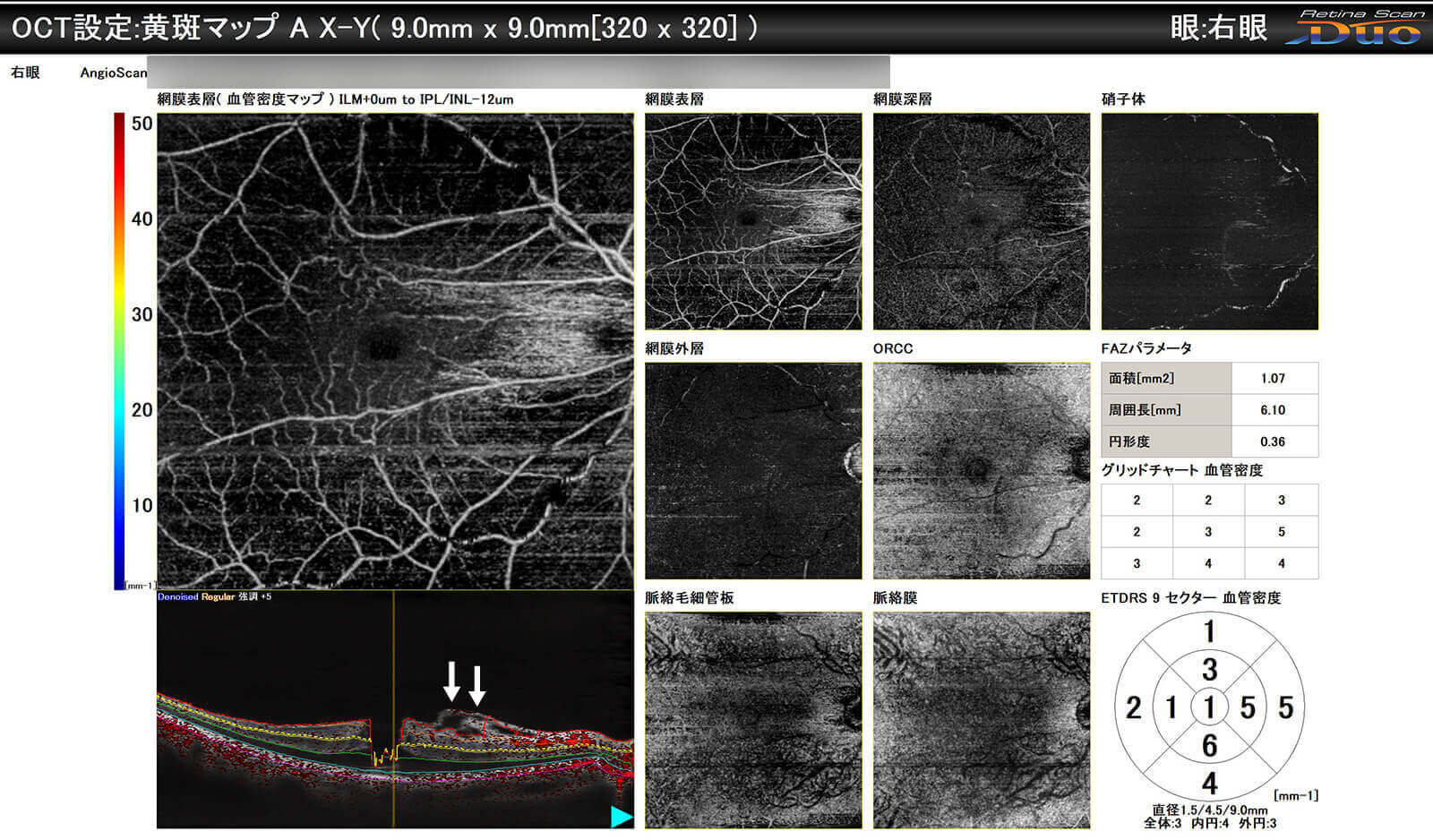Open the 脈絡膜 choroid thumbnail
The image size is (1433, 840).
pyautogui.click(x=982, y=720)
